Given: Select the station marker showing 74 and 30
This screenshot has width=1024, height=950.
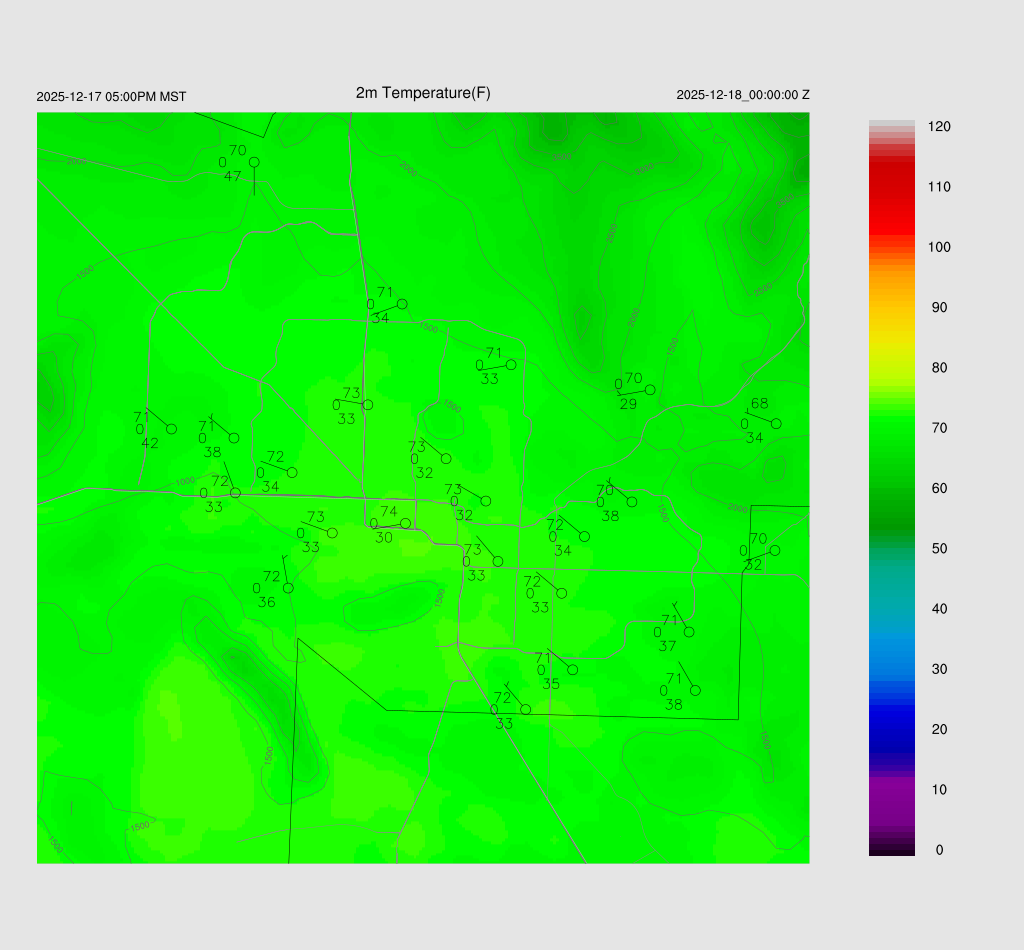Looking at the screenshot, I should pos(405,523).
